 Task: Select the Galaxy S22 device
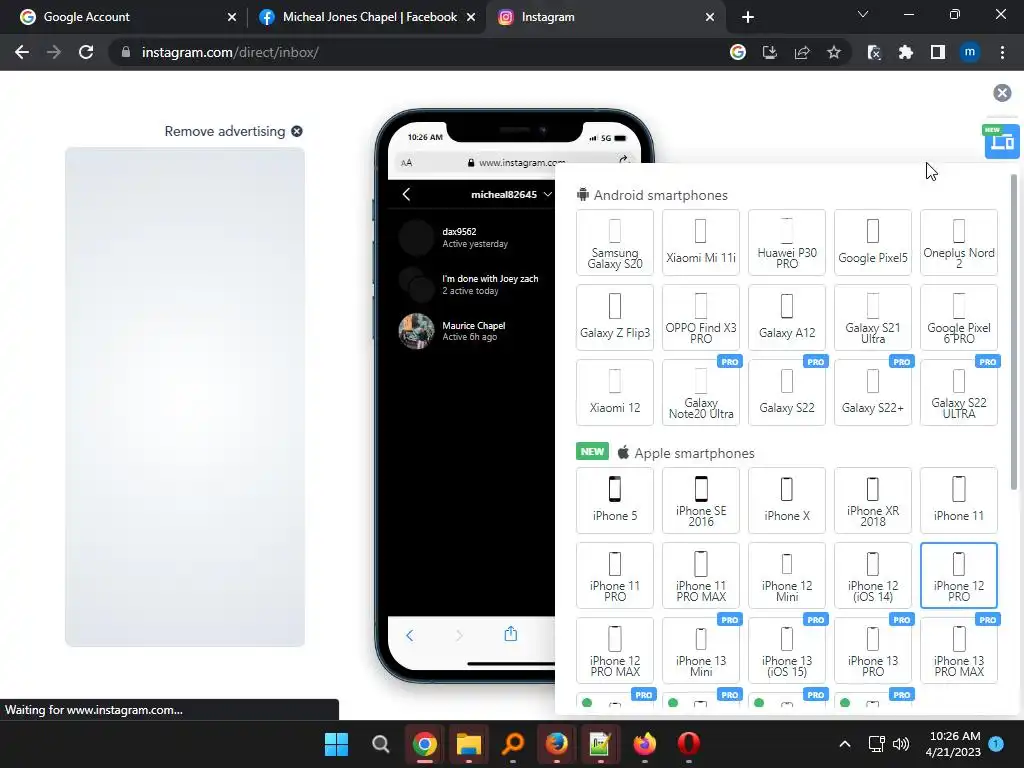click(x=787, y=392)
